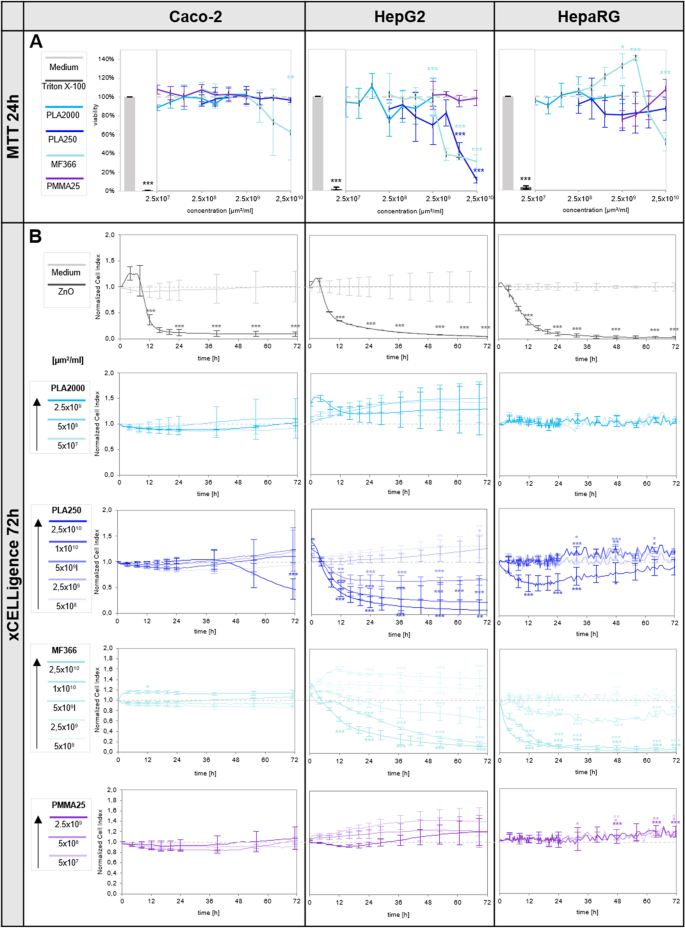Click the panel letter A
This screenshot has width=685, height=928.
[x=36, y=43]
